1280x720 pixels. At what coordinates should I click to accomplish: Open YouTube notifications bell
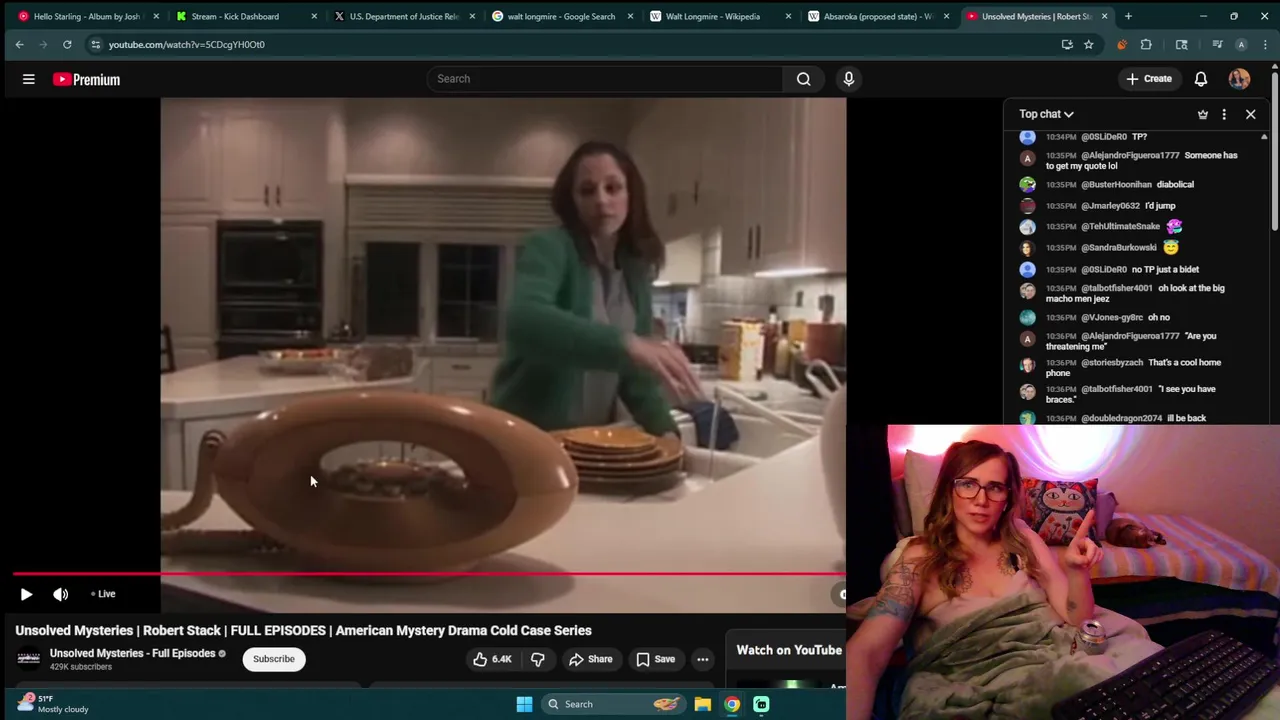pyautogui.click(x=1201, y=79)
